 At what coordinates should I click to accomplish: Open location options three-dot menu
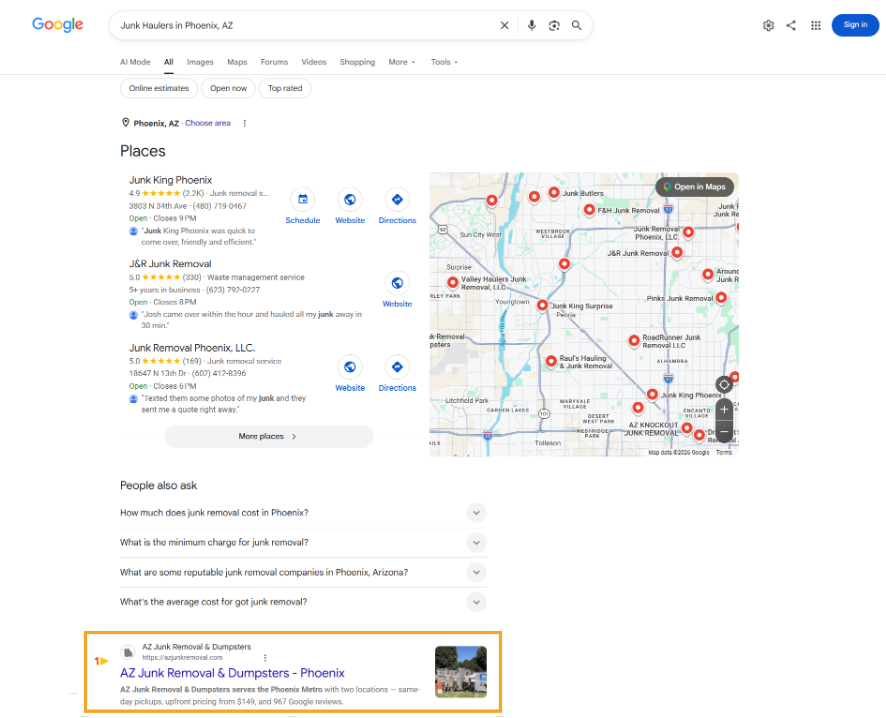click(245, 123)
